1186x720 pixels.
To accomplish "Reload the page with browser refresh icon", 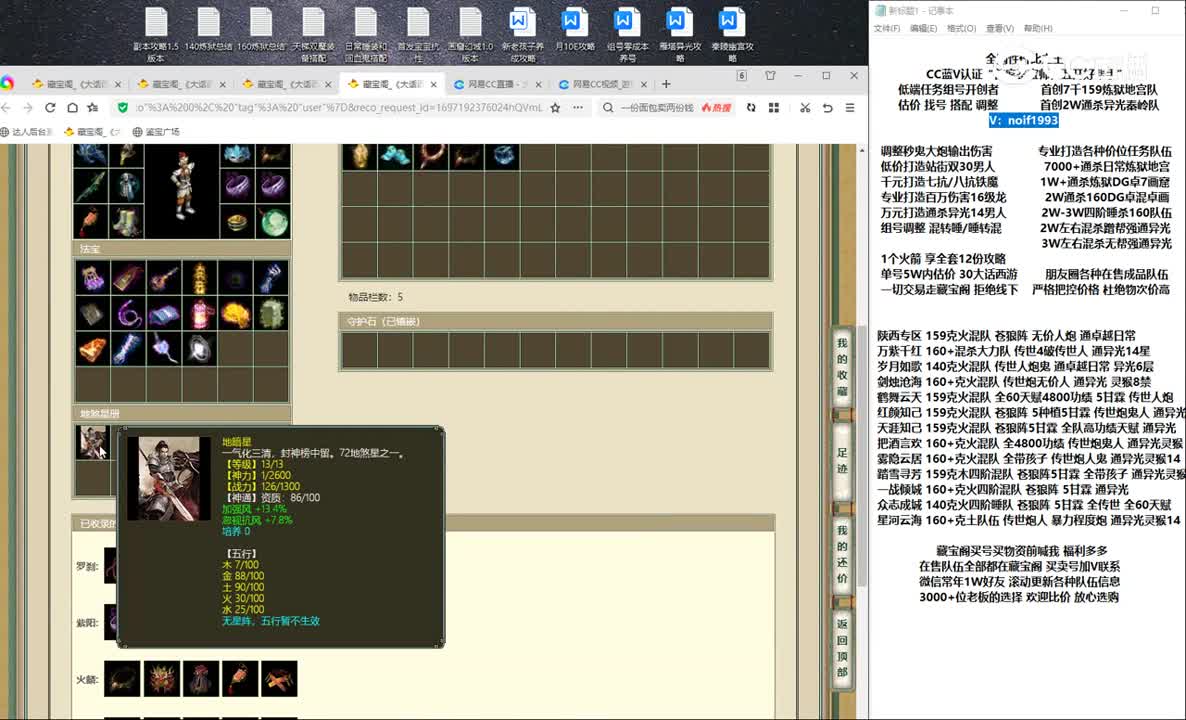I will point(50,108).
